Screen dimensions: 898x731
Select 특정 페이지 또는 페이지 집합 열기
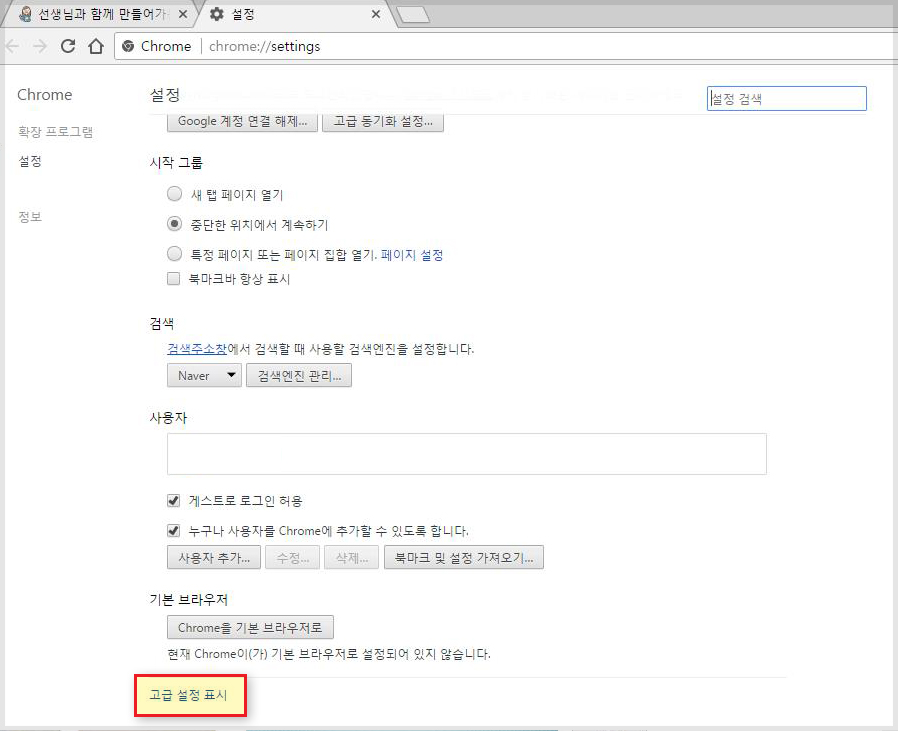(x=174, y=253)
